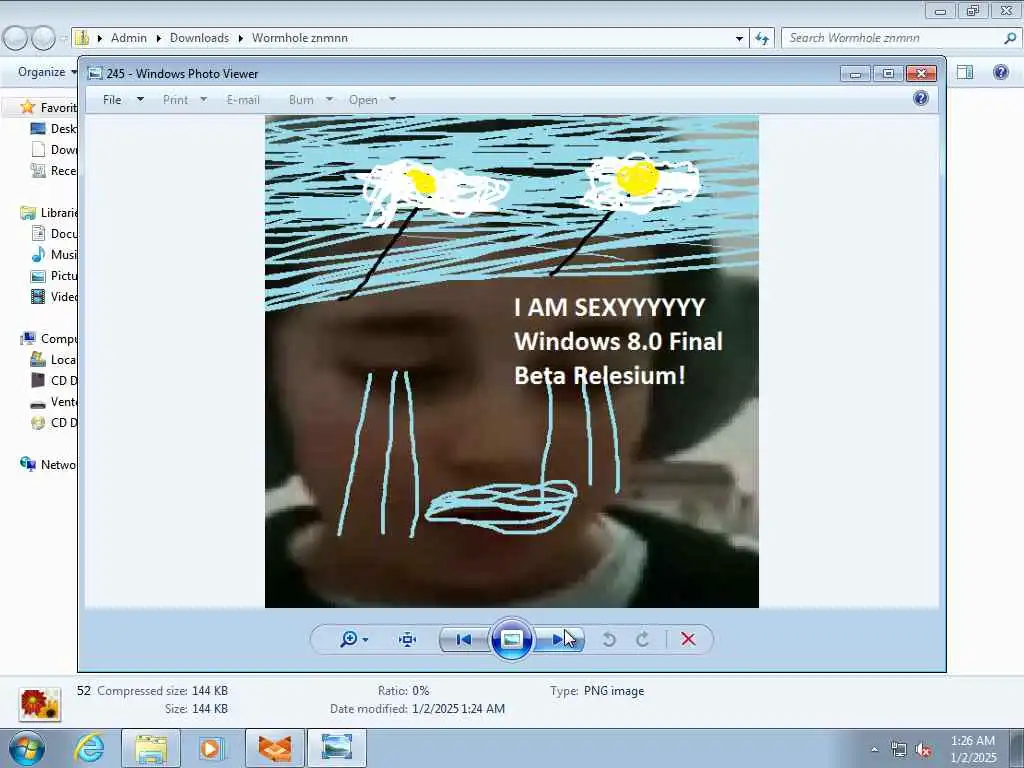Viewport: 1024px width, 768px height.
Task: Expand the Print dropdown arrow
Action: point(203,100)
